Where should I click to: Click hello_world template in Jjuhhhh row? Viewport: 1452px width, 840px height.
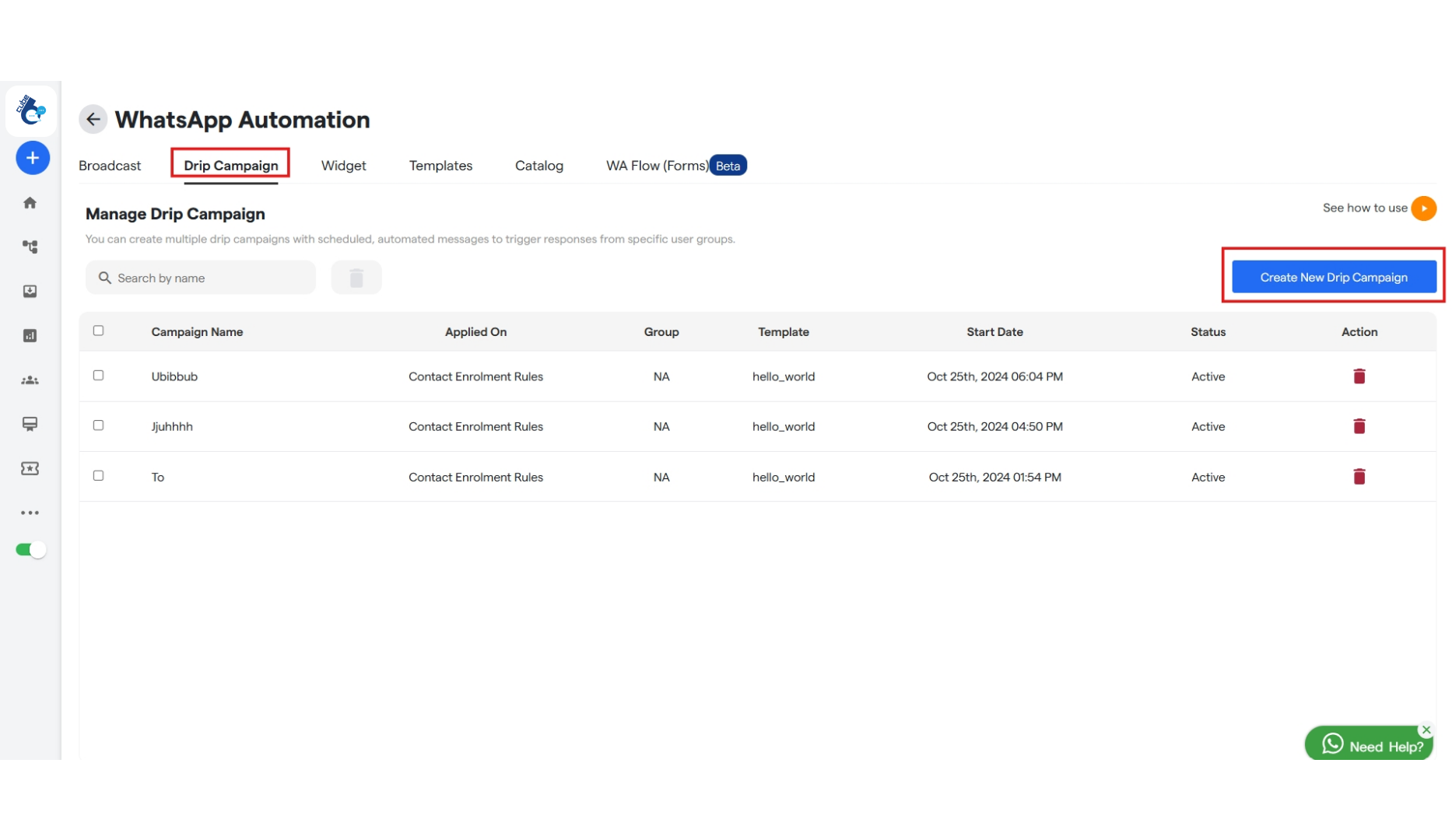(x=784, y=427)
